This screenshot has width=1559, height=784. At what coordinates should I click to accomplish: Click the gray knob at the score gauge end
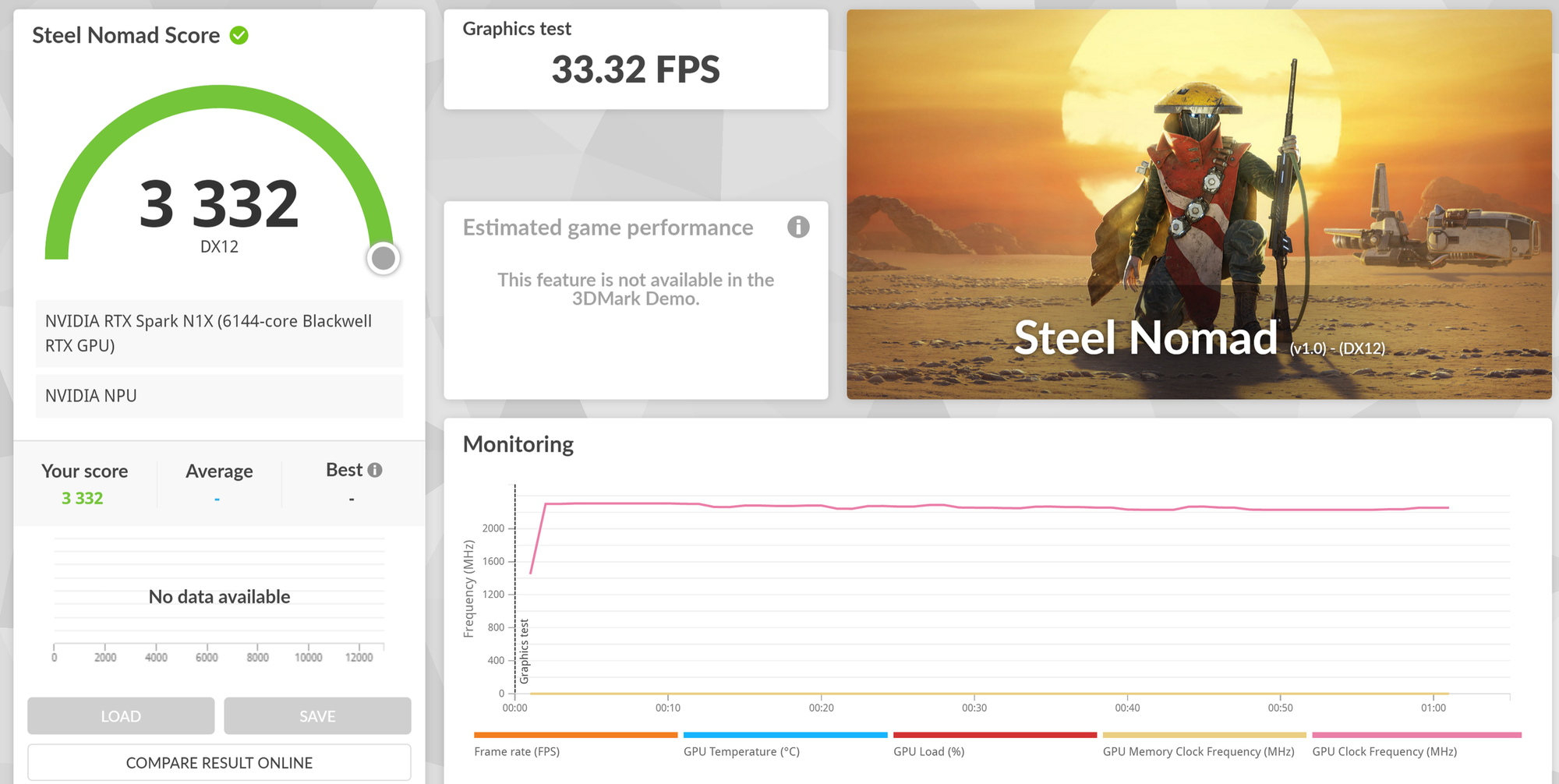coord(384,258)
